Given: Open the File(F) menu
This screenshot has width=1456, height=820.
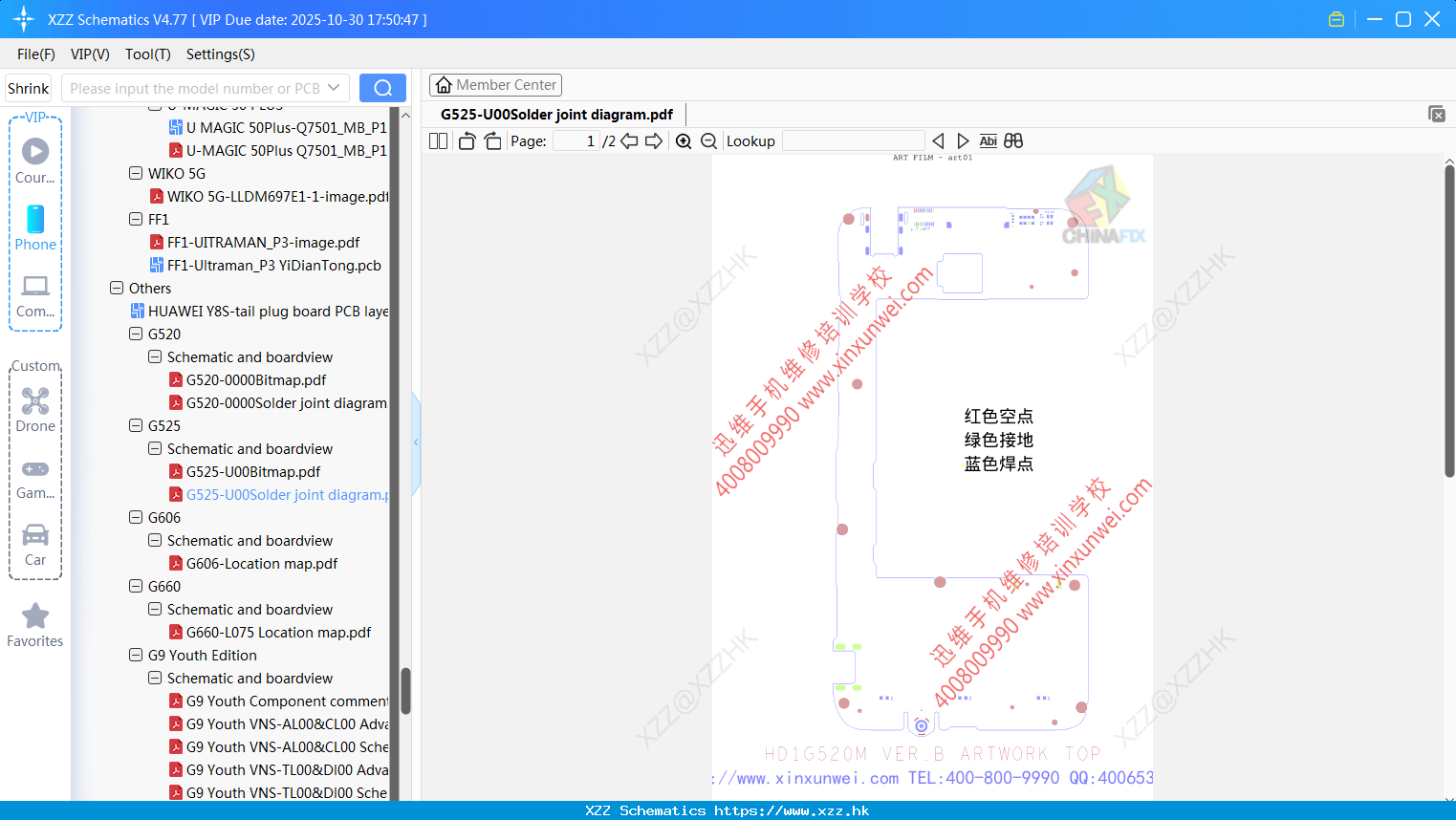Looking at the screenshot, I should 36,54.
